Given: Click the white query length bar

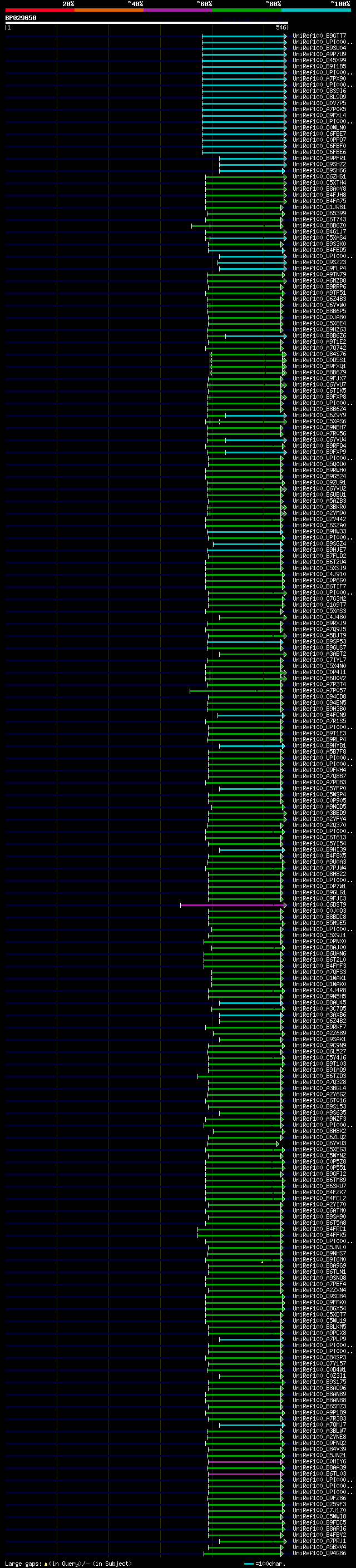Looking at the screenshot, I should coord(147,22).
